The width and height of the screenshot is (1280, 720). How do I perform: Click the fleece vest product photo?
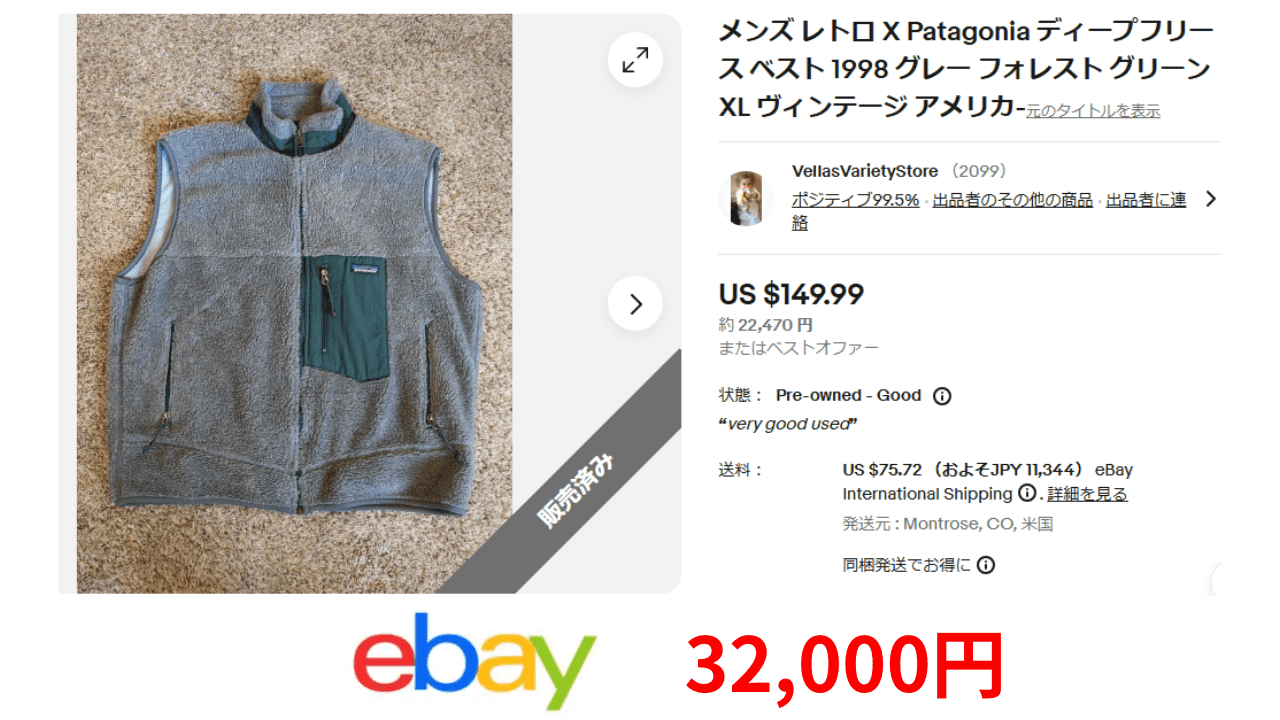[295, 304]
